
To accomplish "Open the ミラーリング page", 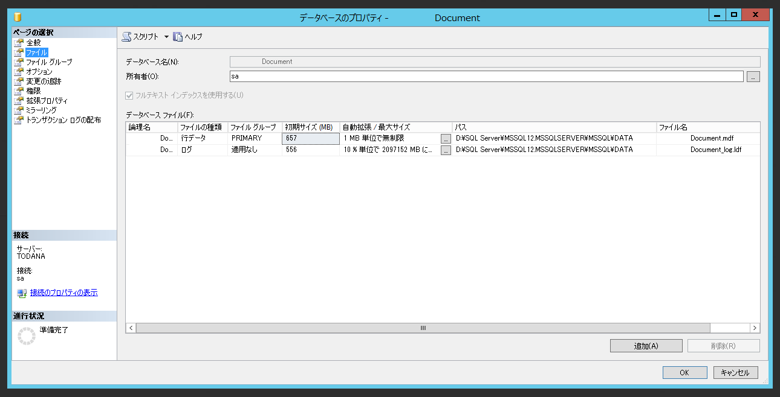I will [x=41, y=110].
